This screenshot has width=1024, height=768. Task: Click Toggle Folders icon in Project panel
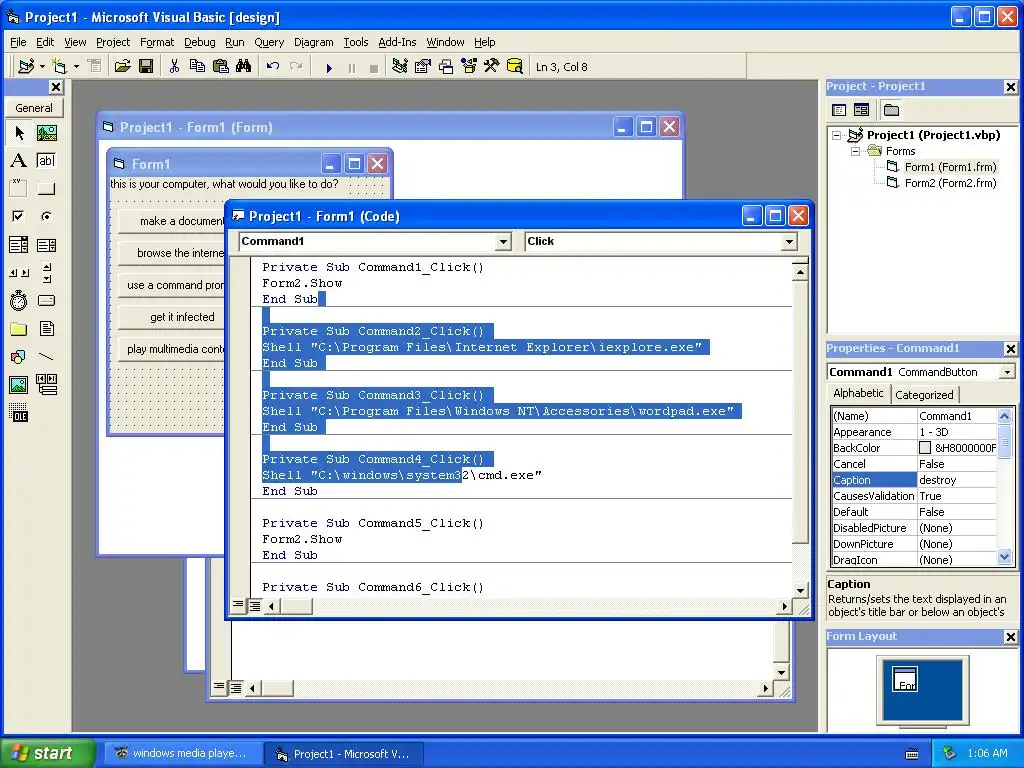pos(891,110)
